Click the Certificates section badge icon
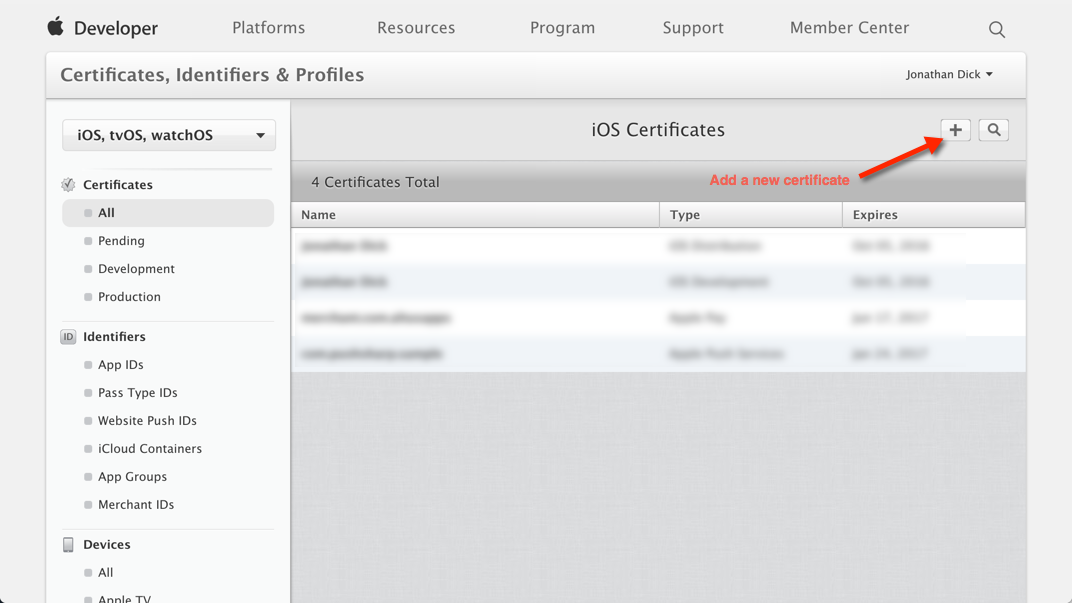Viewport: 1072px width, 603px height. pos(68,185)
